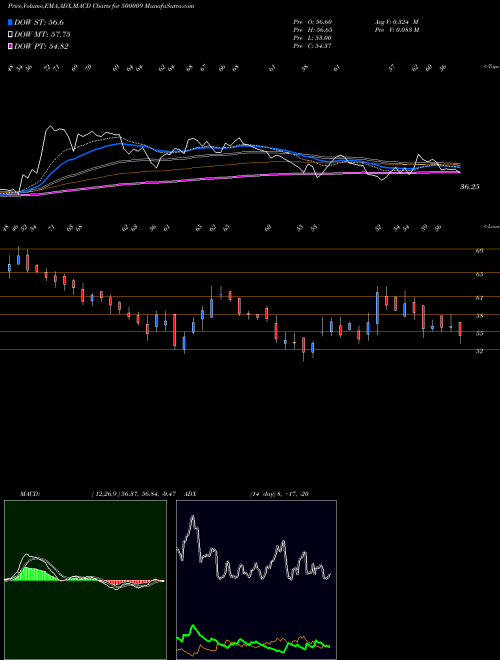Click the 69 price axis label
Image resolution: width=500 pixels, height=660 pixels.
pos(479,250)
